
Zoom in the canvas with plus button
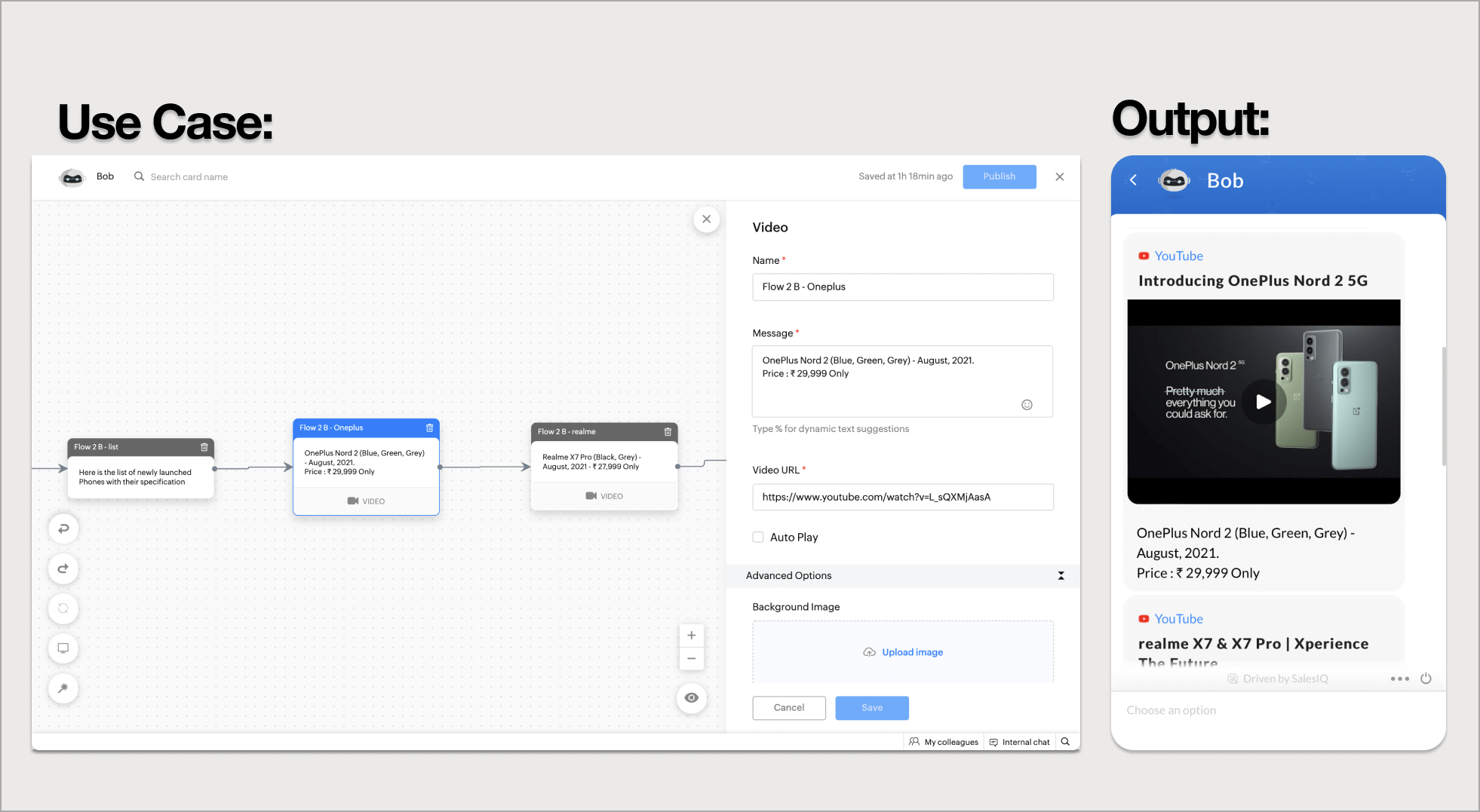pos(691,636)
